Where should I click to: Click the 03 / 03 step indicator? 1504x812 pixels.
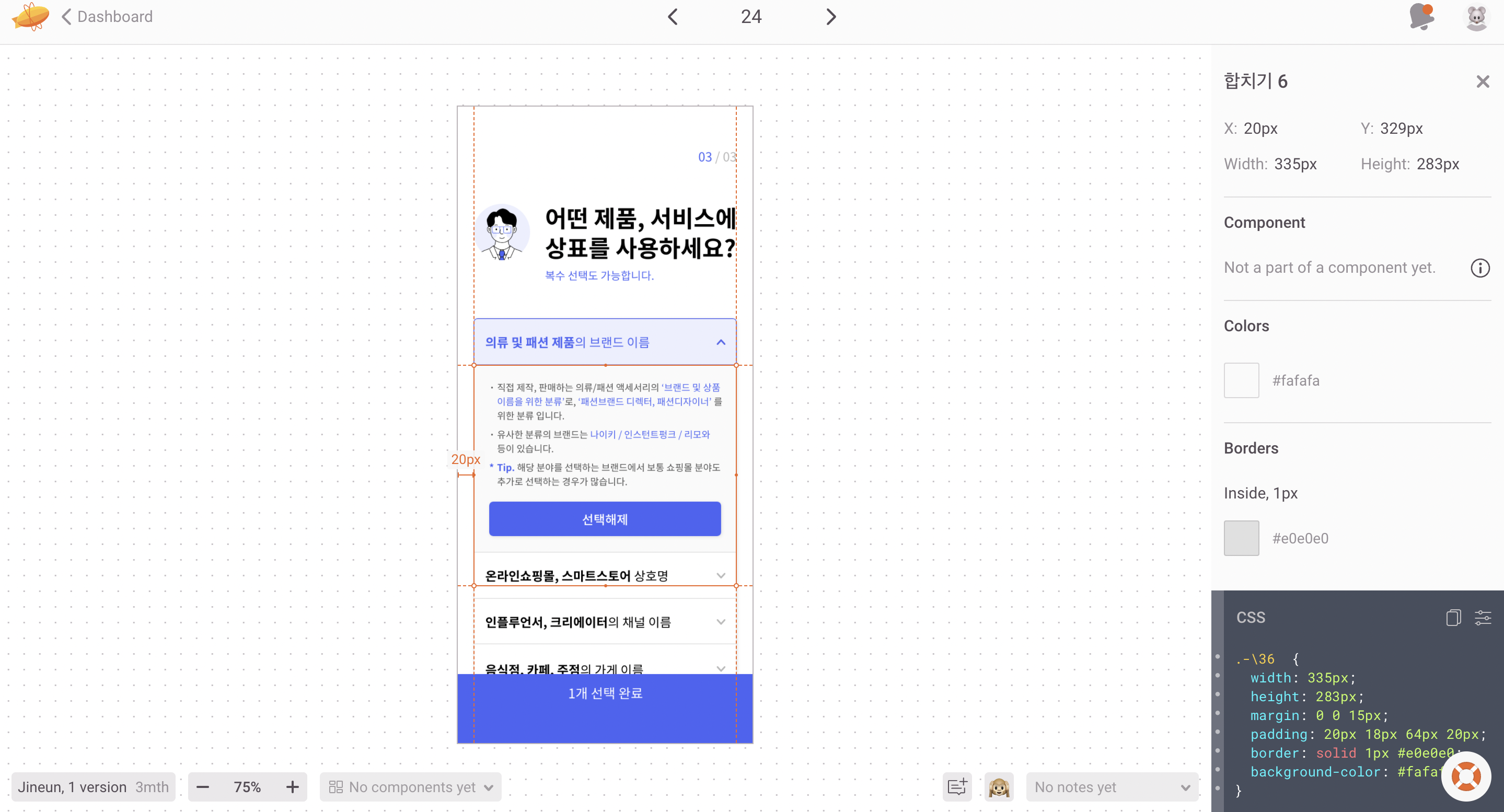click(717, 157)
